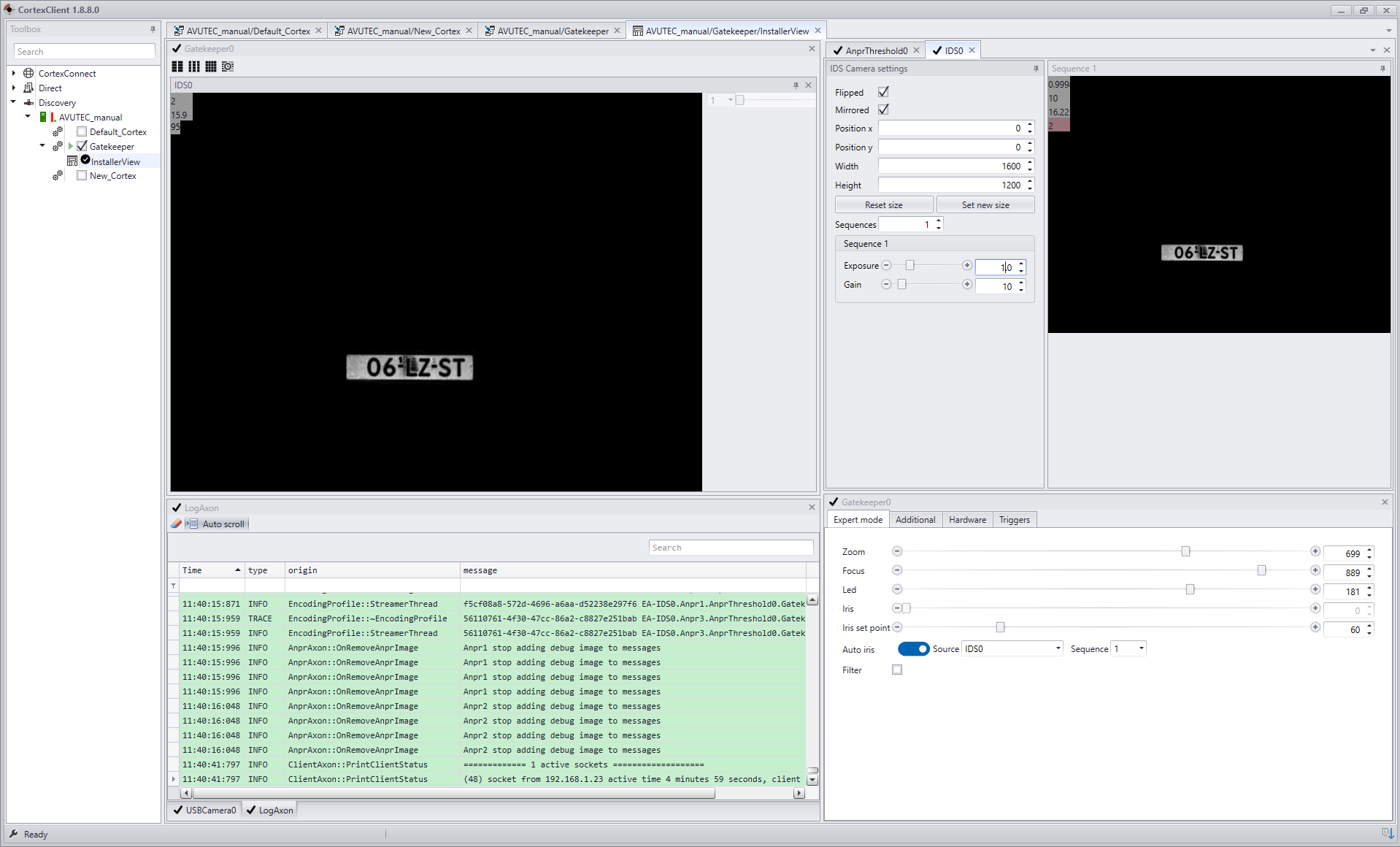The width and height of the screenshot is (1400, 847).
Task: Click the minus icon beside the Exposure slider
Action: coord(886,265)
